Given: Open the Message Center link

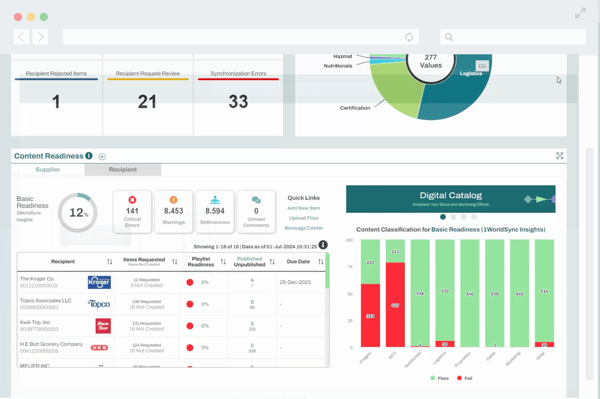Looking at the screenshot, I should [x=303, y=228].
